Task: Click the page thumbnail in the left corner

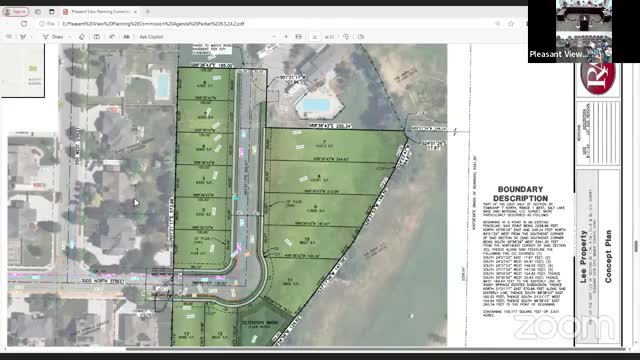Action: [22, 71]
